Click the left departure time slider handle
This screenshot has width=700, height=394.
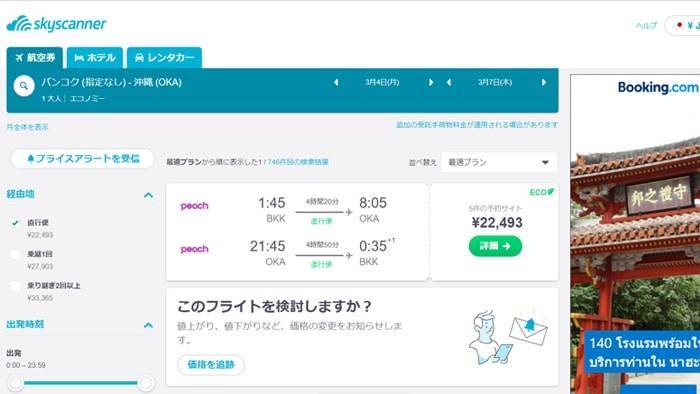pyautogui.click(x=16, y=383)
